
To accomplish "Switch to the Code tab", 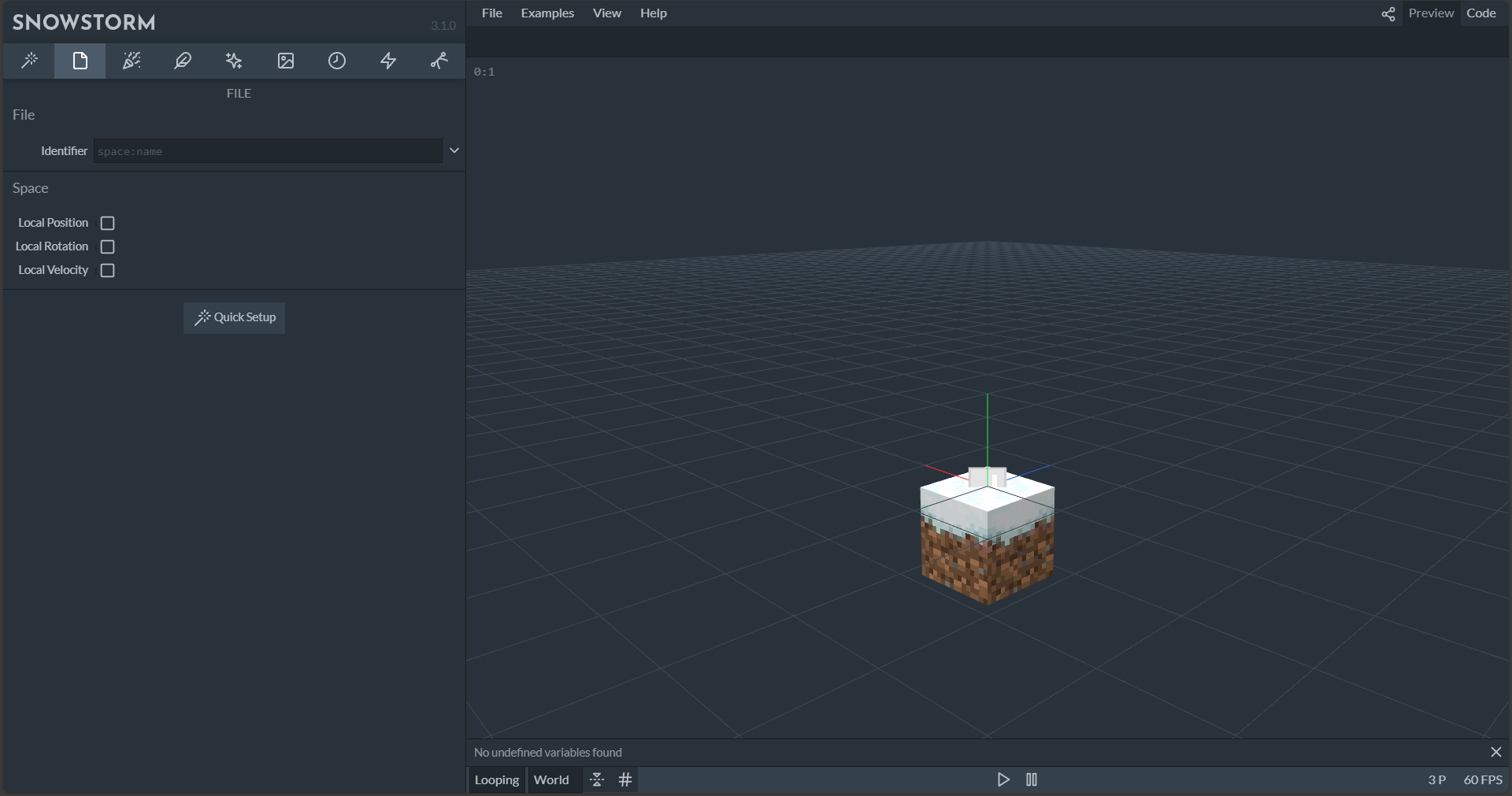I will pyautogui.click(x=1481, y=13).
